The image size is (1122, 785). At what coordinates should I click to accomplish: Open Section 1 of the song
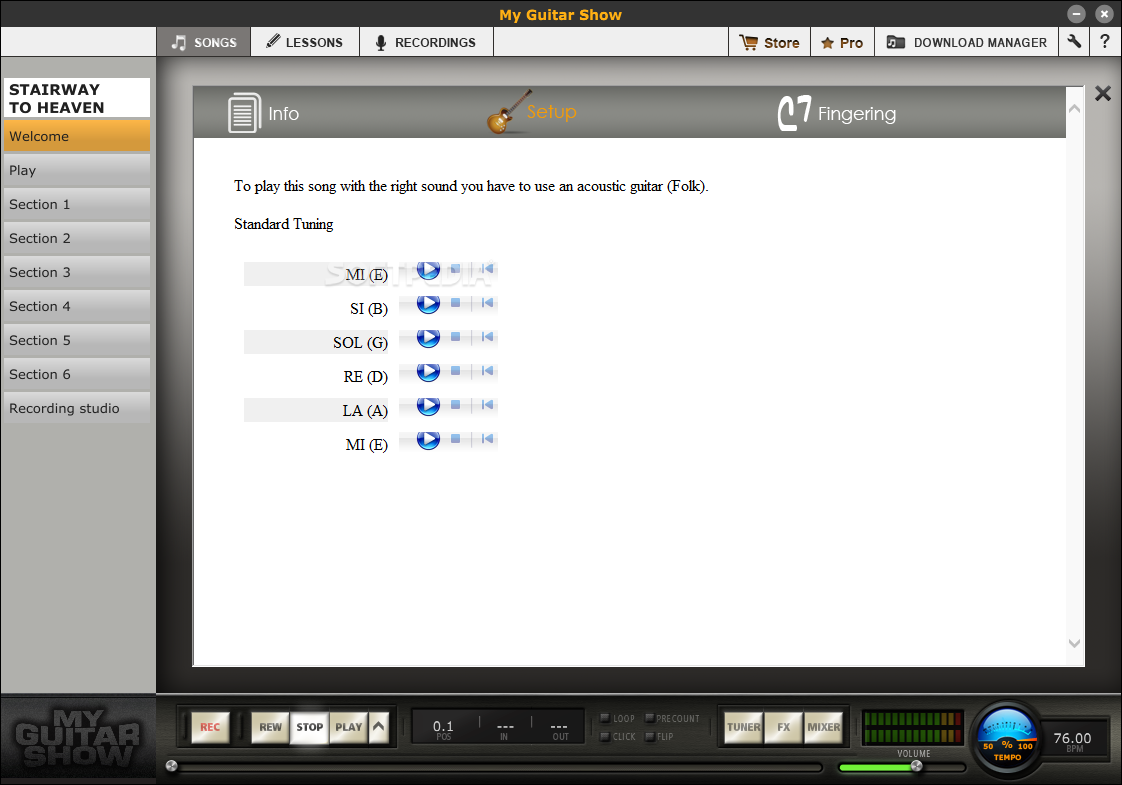77,204
